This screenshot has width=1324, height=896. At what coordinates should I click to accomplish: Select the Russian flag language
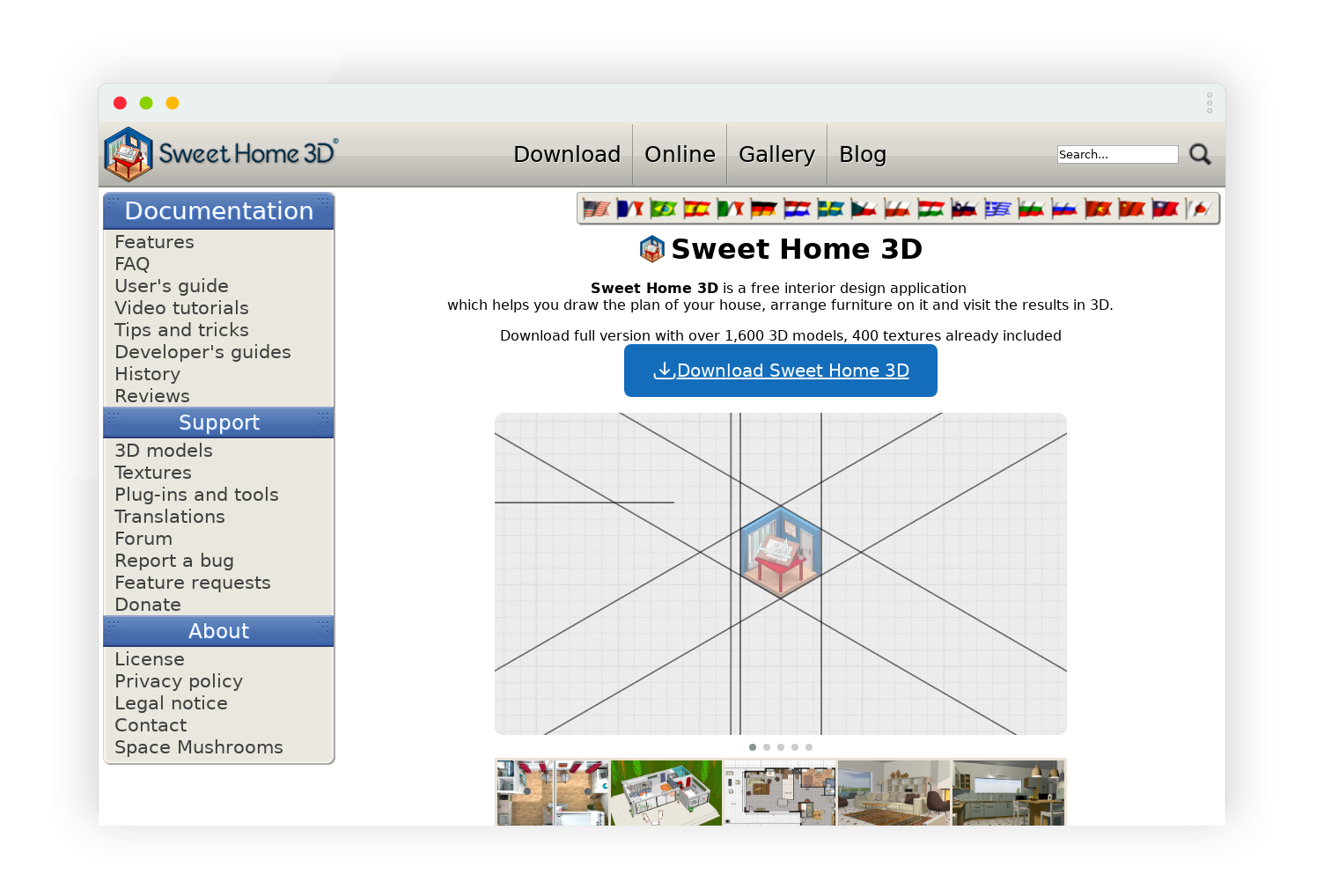(x=1064, y=209)
